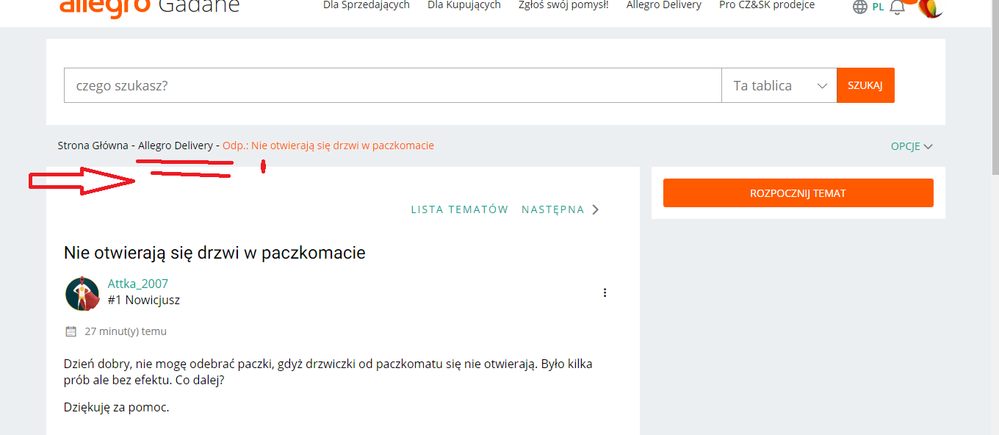Open Zgłoś swój pomysł! section
Viewport: 999px width, 435px height.
click(563, 5)
